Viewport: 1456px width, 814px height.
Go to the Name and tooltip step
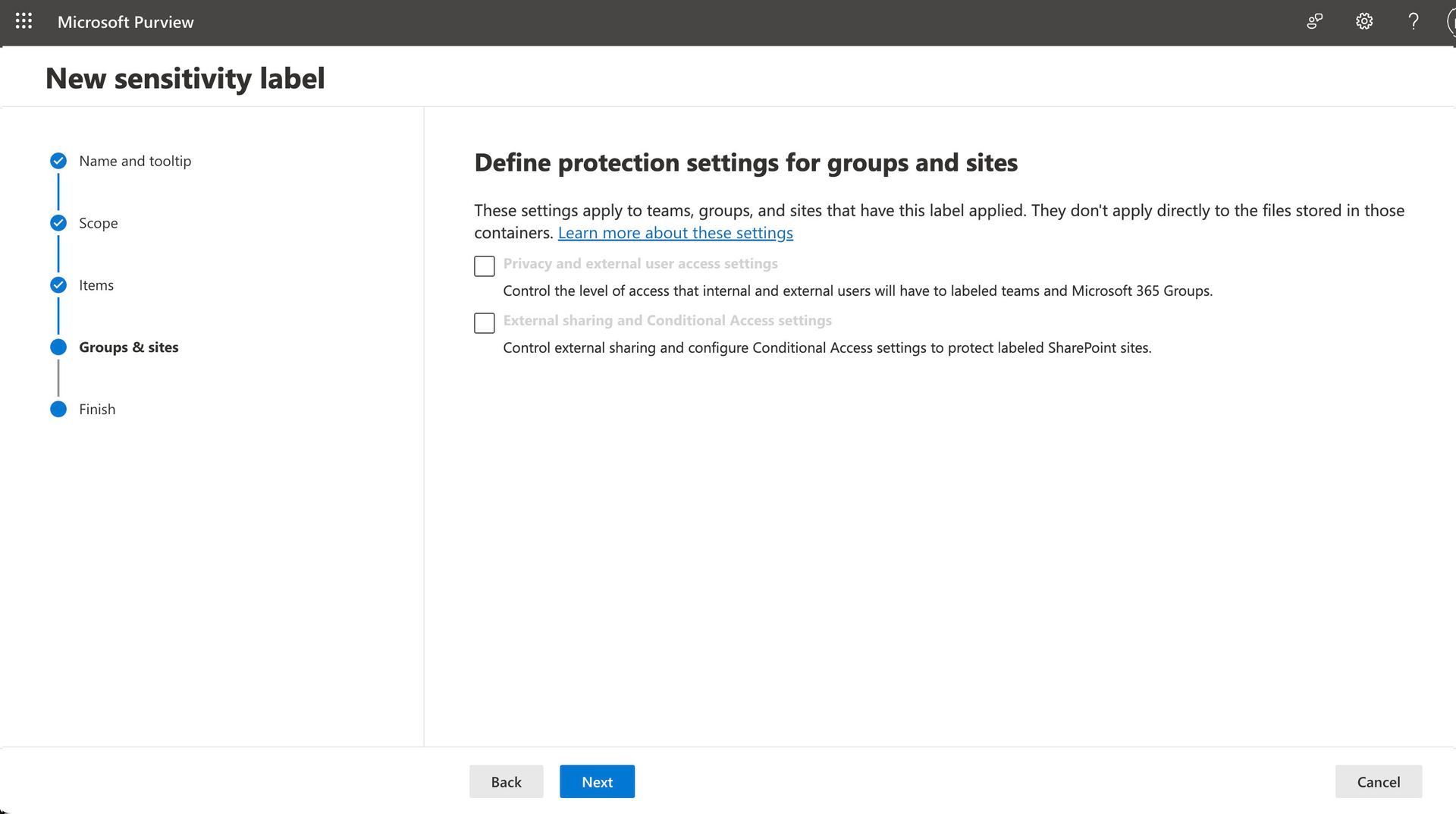[x=135, y=161]
